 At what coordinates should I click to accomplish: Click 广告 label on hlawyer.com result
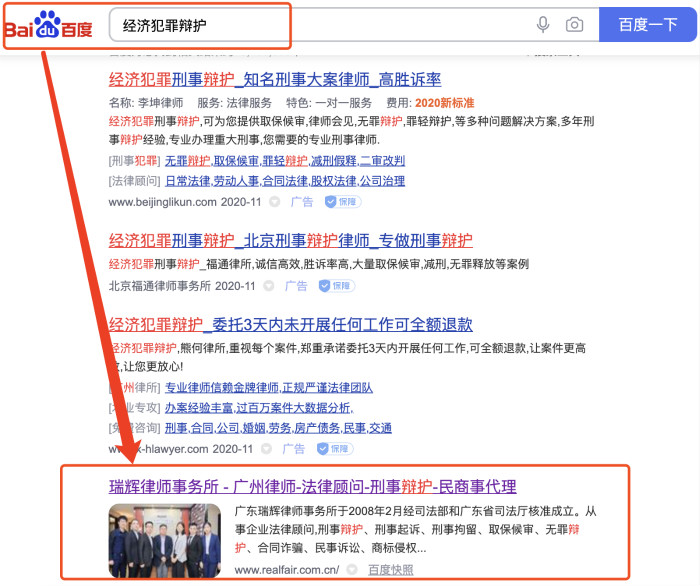[x=294, y=449]
